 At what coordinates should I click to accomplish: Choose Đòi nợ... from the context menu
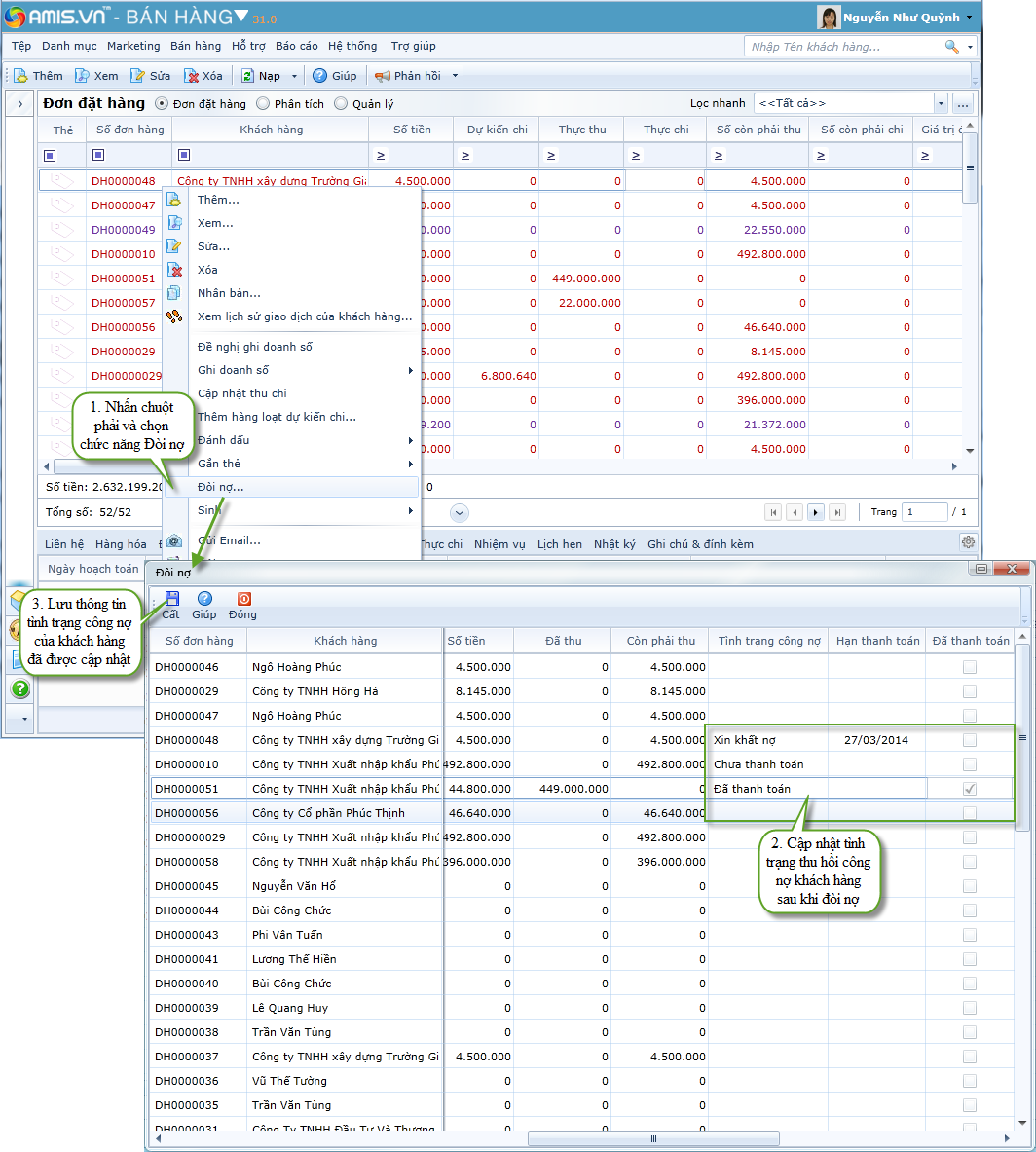tap(221, 487)
